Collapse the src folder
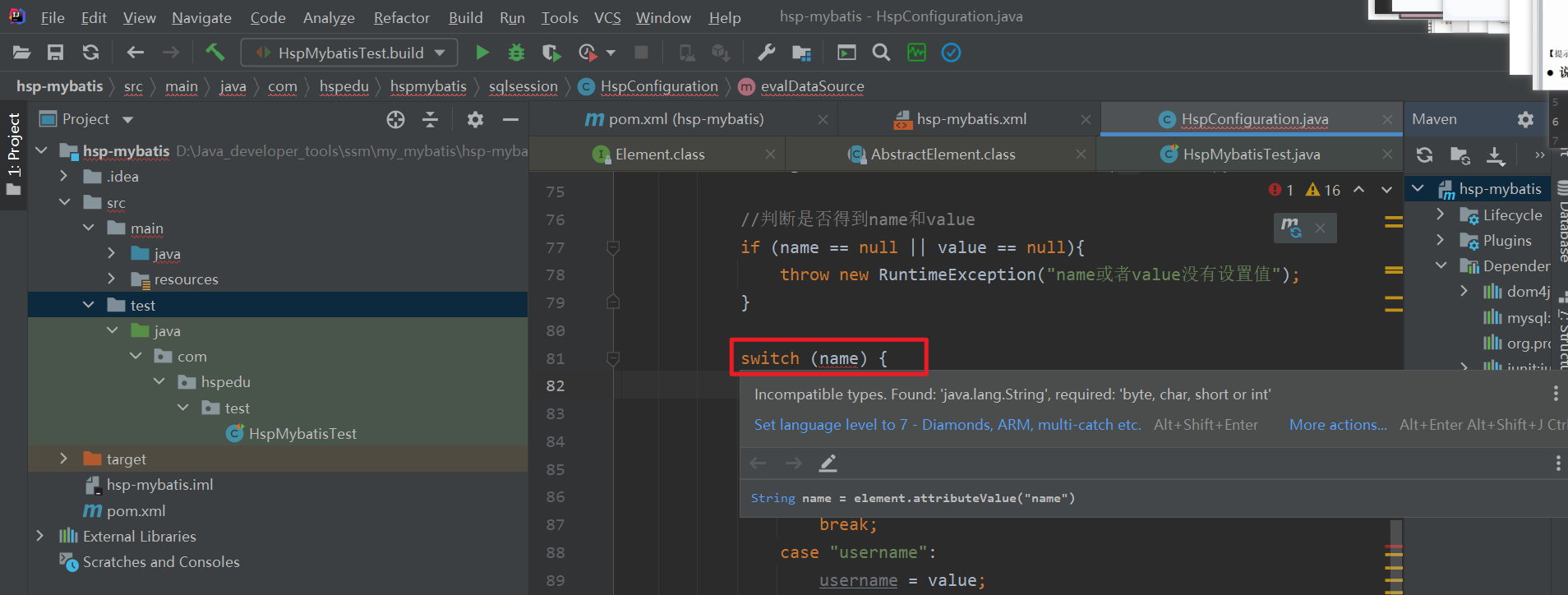Viewport: 1568px width, 595px height. click(64, 202)
